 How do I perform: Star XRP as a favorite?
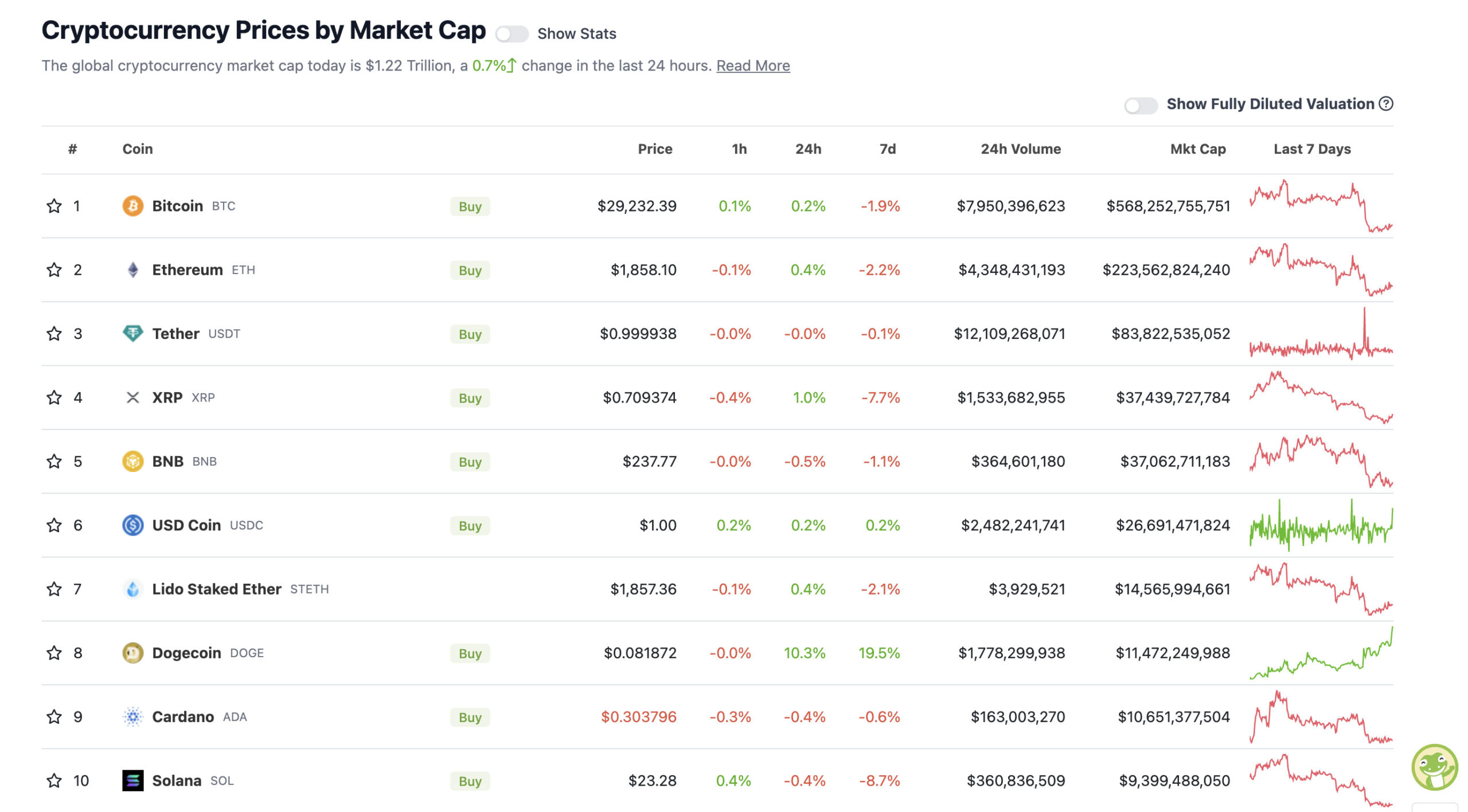54,397
